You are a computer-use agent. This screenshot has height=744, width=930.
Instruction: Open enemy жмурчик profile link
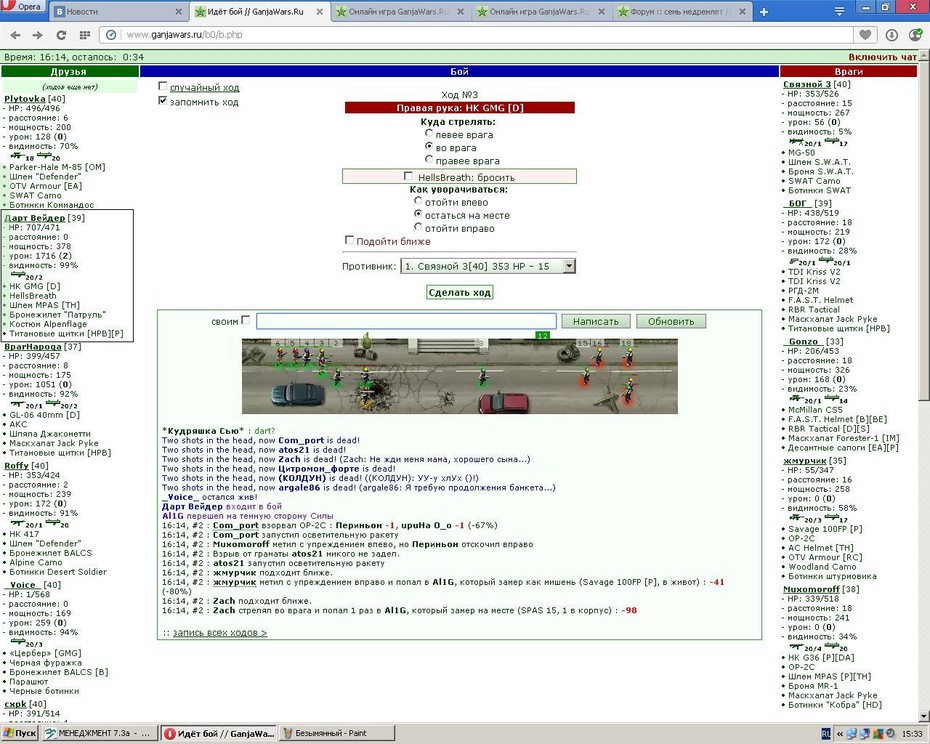coord(805,460)
